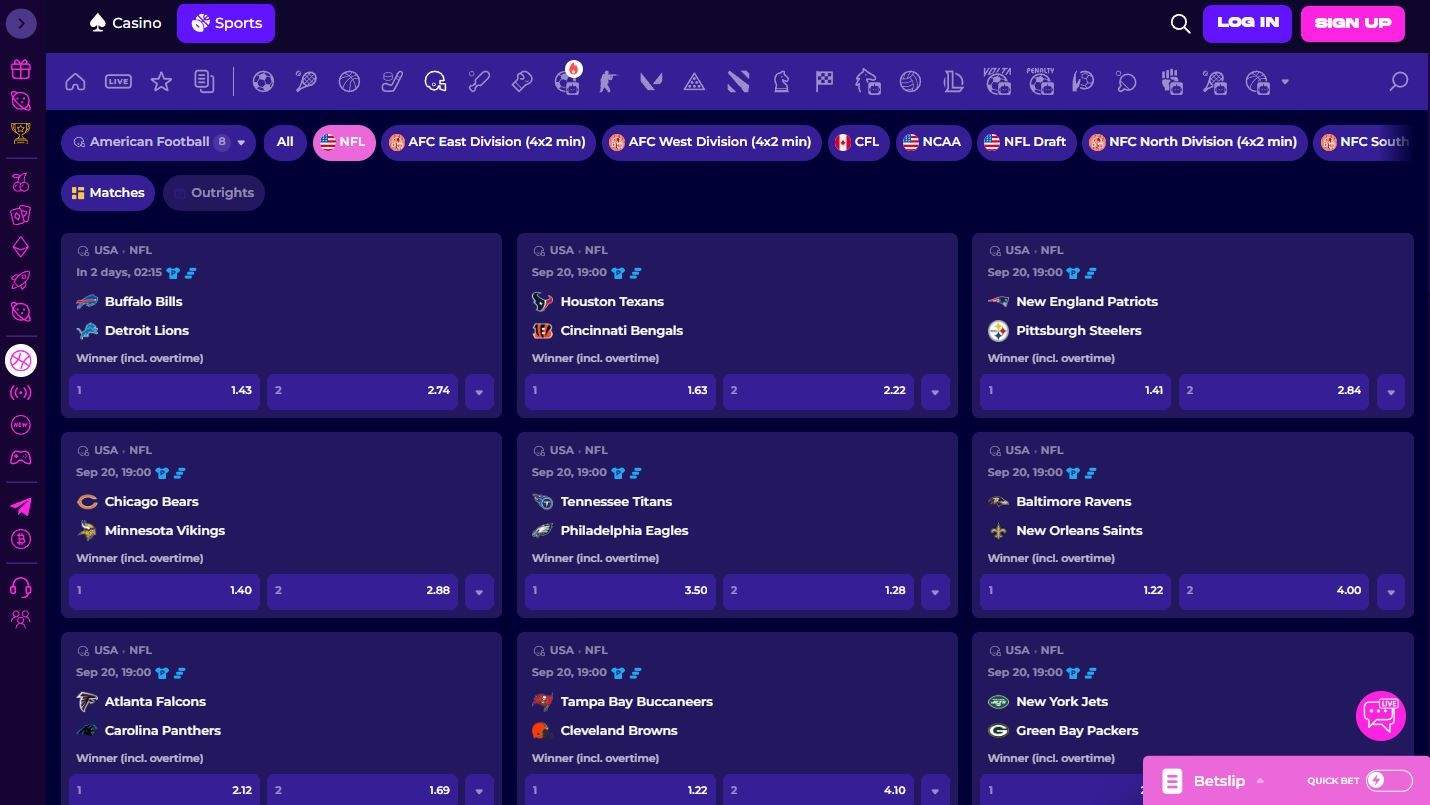Switch to the Matches view

coord(108,193)
